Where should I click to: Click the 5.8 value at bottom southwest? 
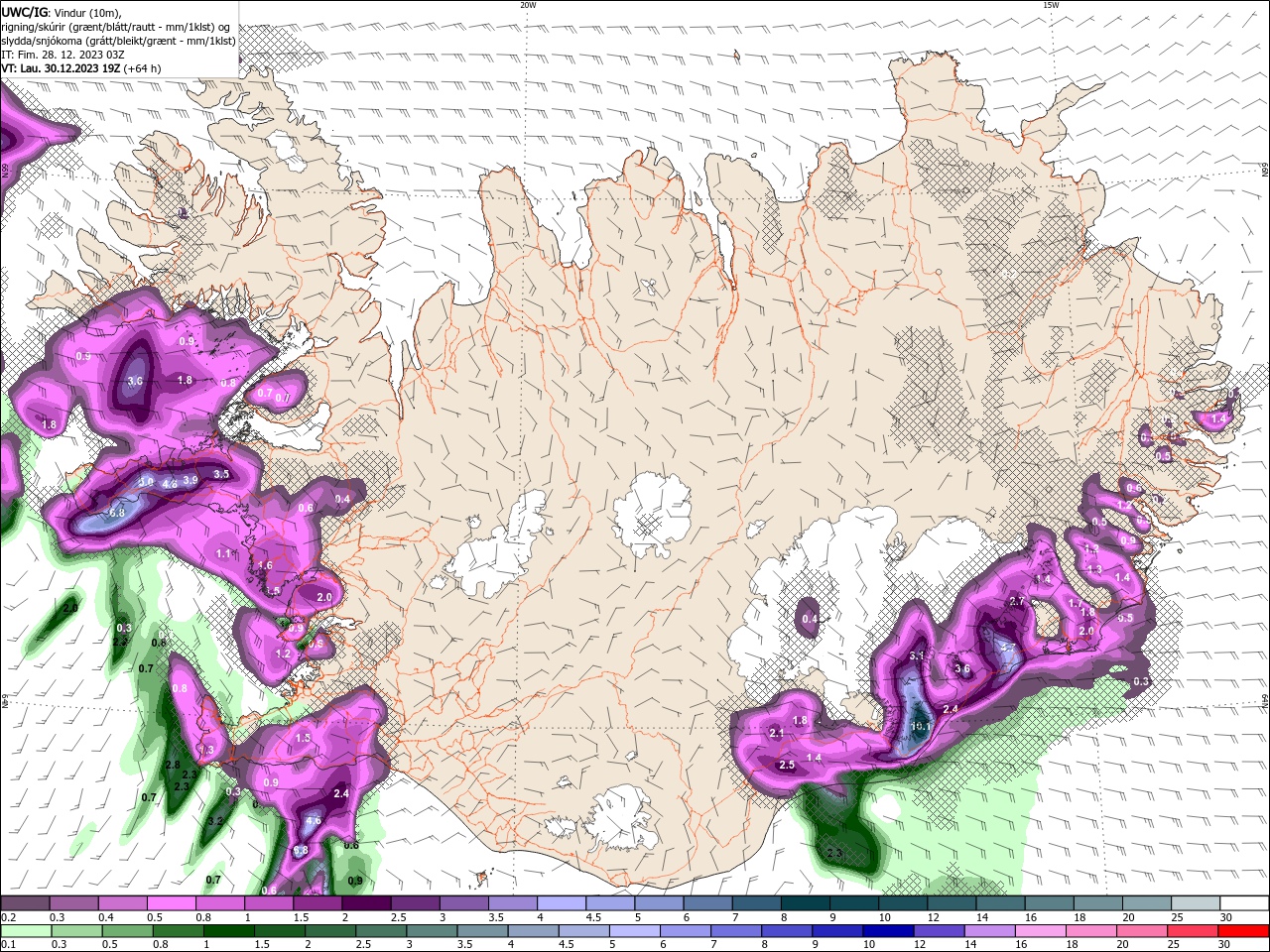[x=301, y=850]
